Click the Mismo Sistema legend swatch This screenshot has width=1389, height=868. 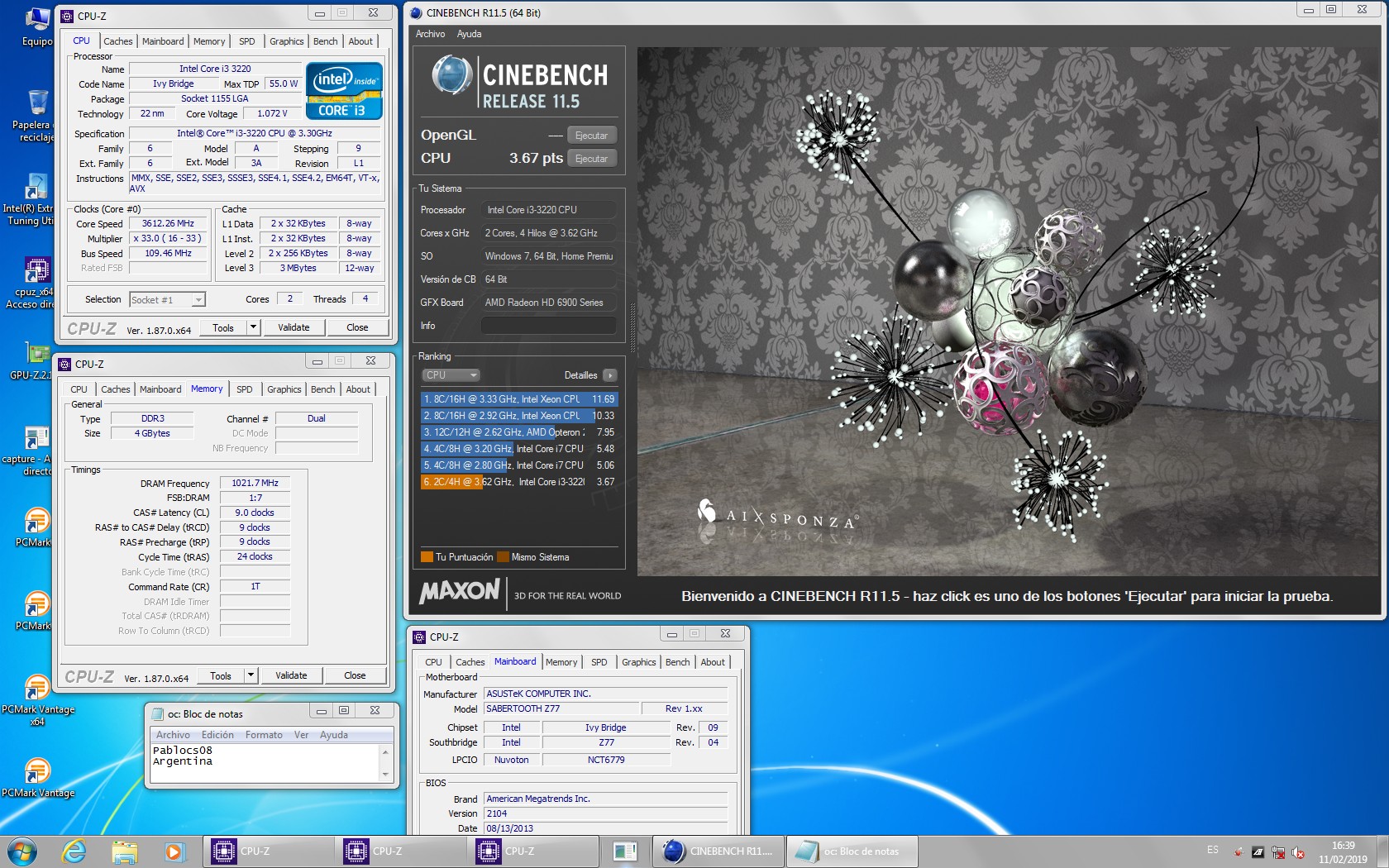pyautogui.click(x=503, y=557)
